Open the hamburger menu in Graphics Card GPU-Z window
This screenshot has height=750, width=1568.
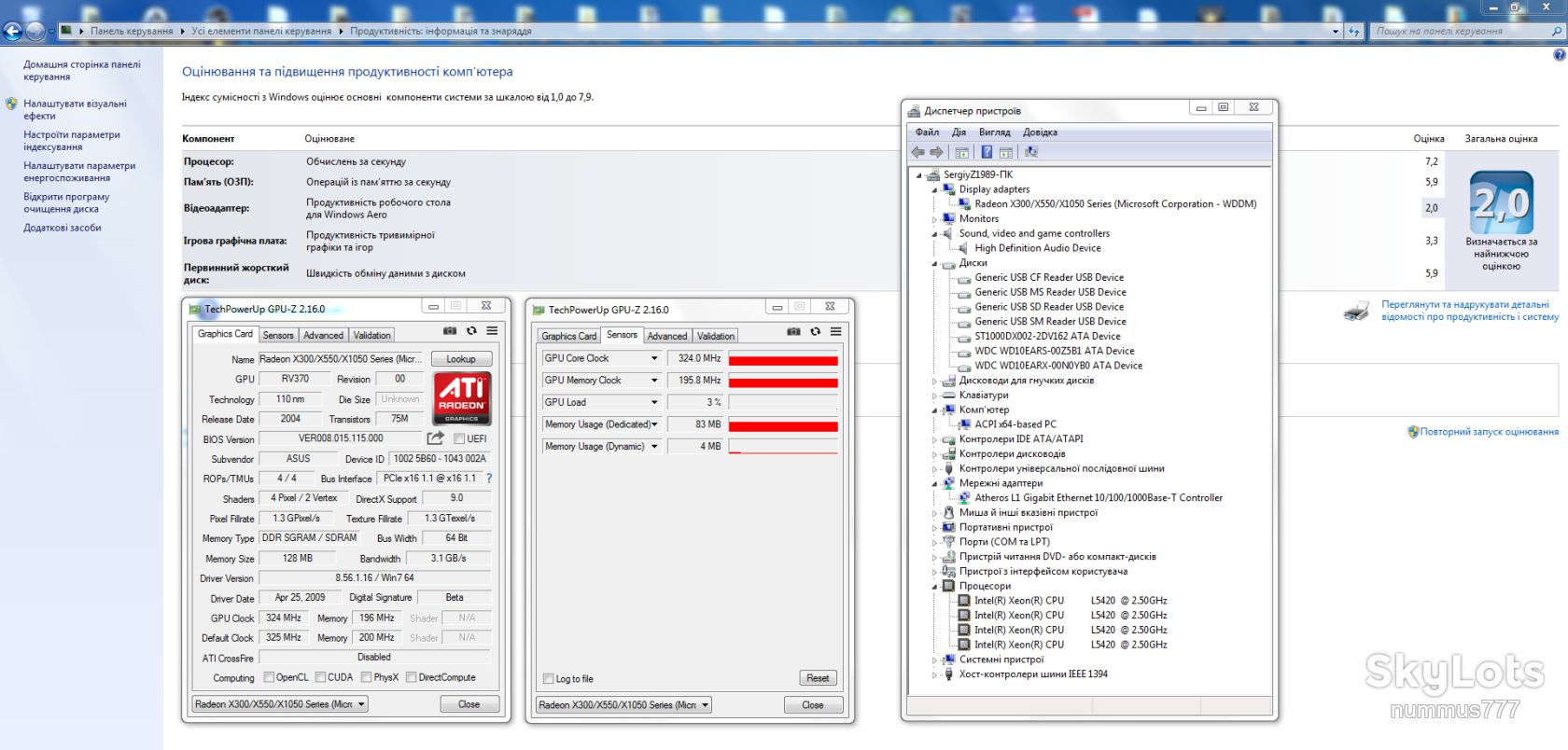pyautogui.click(x=492, y=331)
